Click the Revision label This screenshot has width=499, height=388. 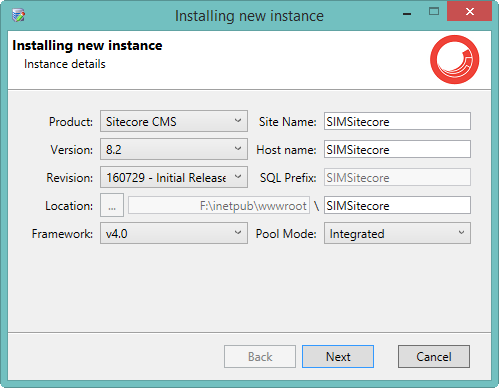tap(70, 178)
